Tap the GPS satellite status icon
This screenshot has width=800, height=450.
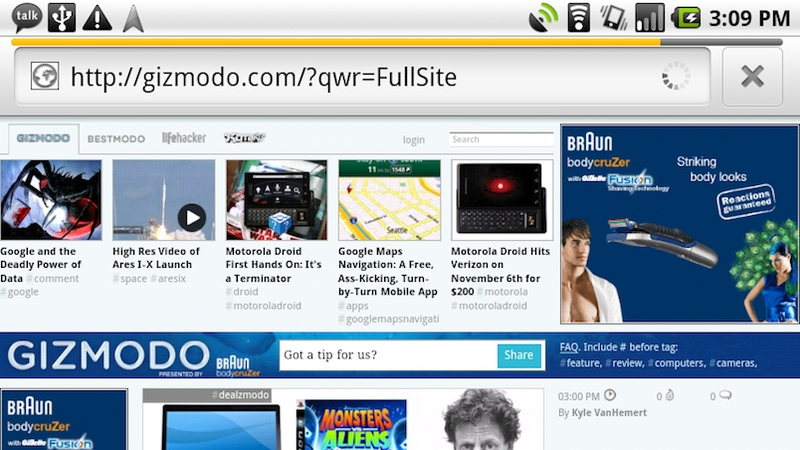tap(543, 18)
